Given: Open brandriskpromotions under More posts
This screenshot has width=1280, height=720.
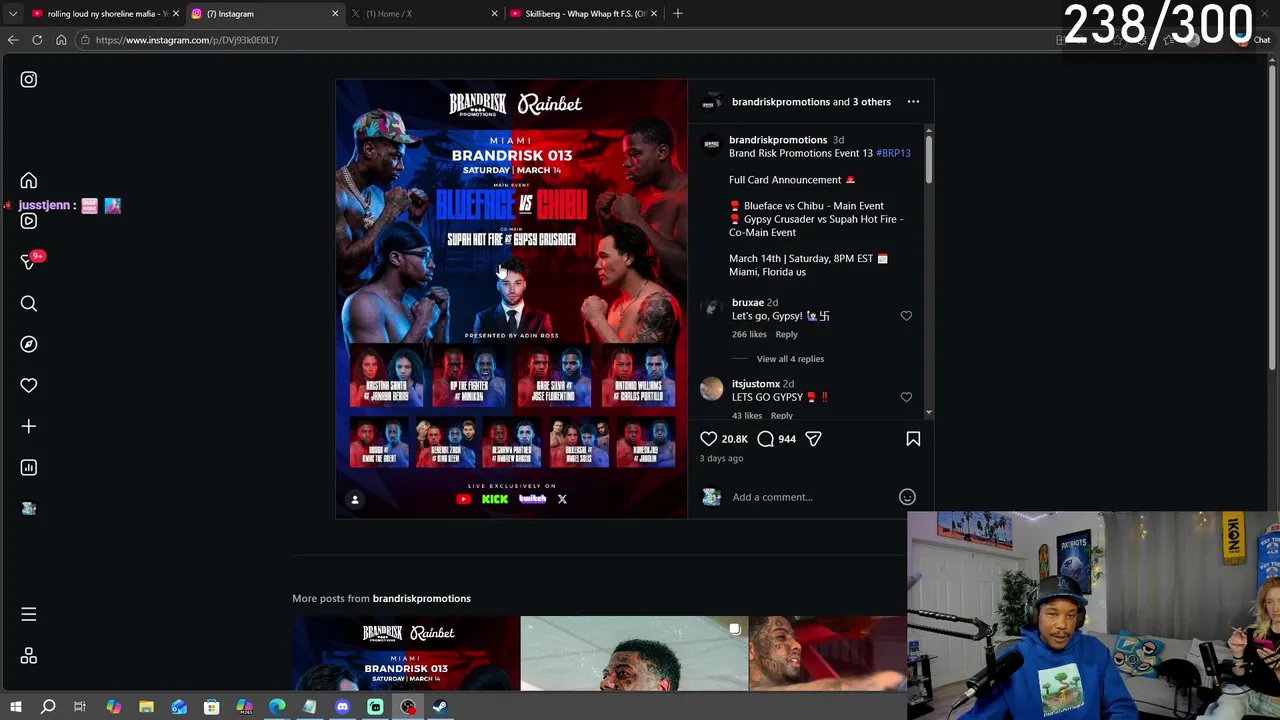Looking at the screenshot, I should click(x=421, y=598).
